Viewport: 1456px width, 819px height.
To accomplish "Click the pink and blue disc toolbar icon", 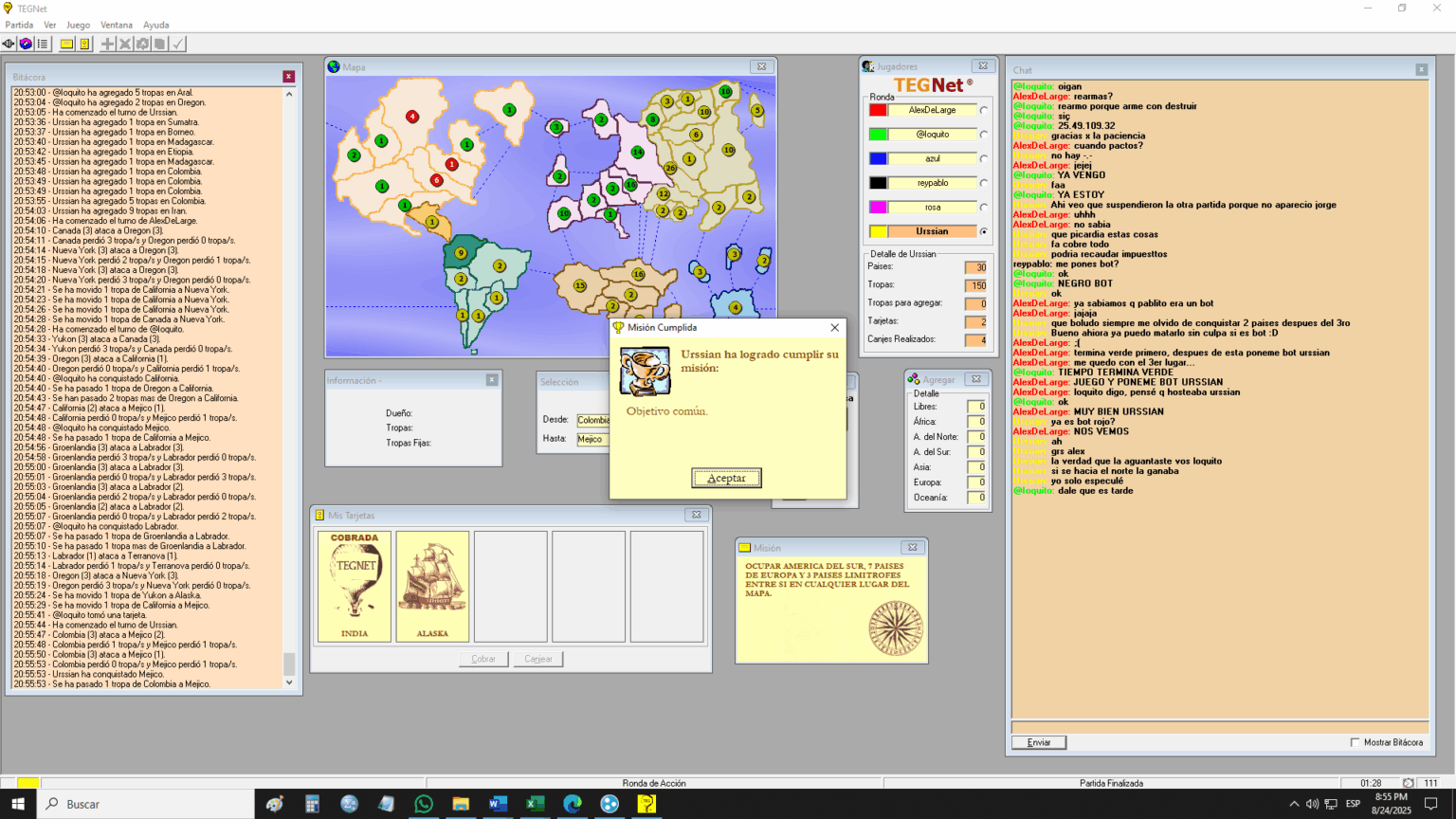I will tap(26, 44).
